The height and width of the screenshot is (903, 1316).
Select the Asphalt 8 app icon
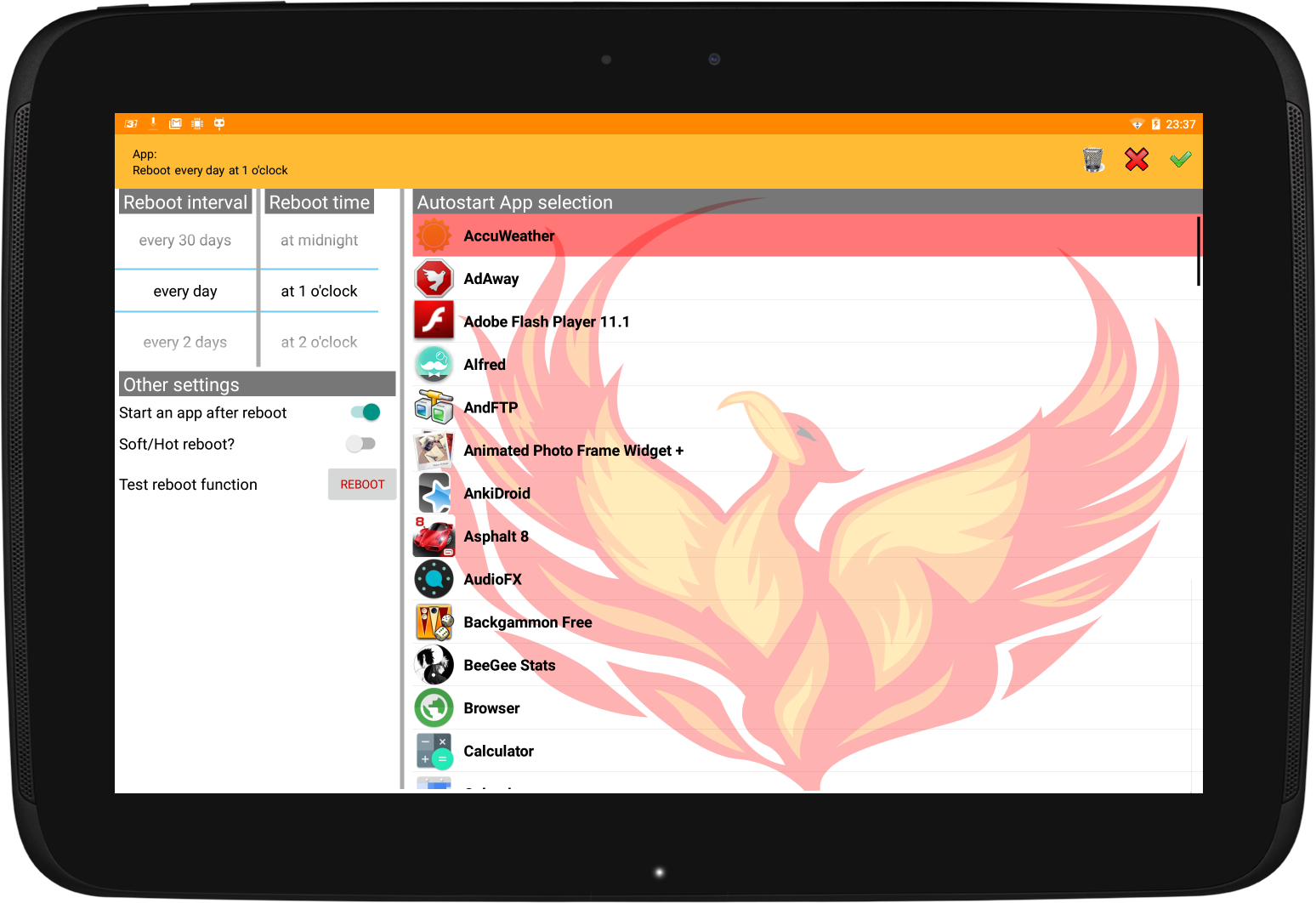pos(434,537)
